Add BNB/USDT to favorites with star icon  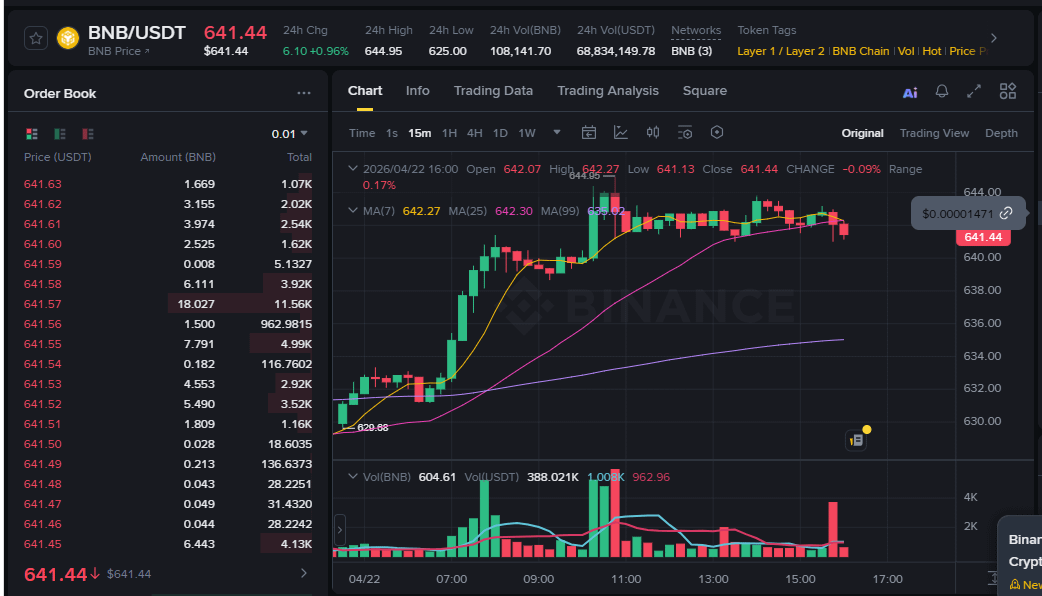[36, 39]
